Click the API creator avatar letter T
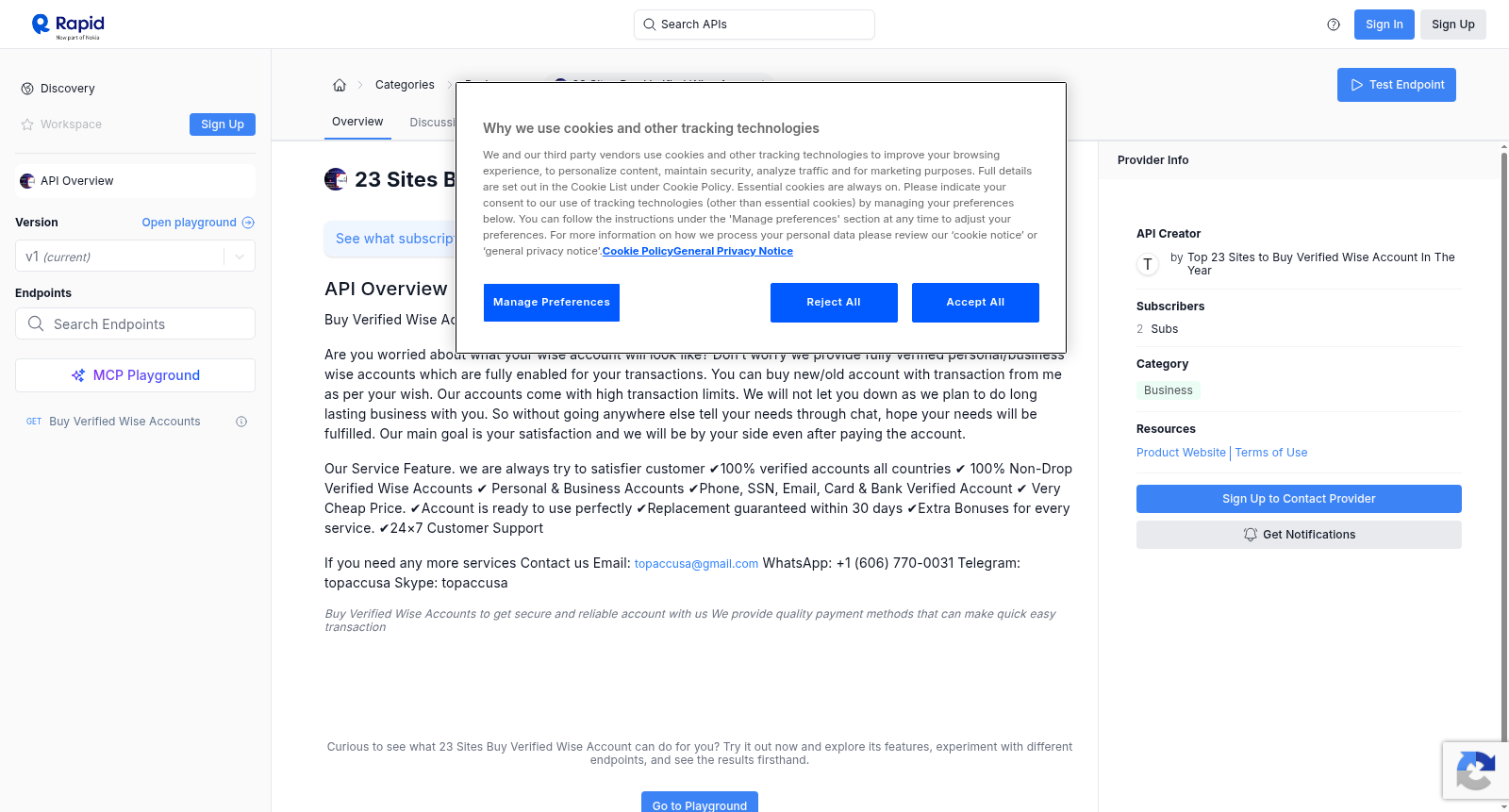 click(x=1148, y=264)
